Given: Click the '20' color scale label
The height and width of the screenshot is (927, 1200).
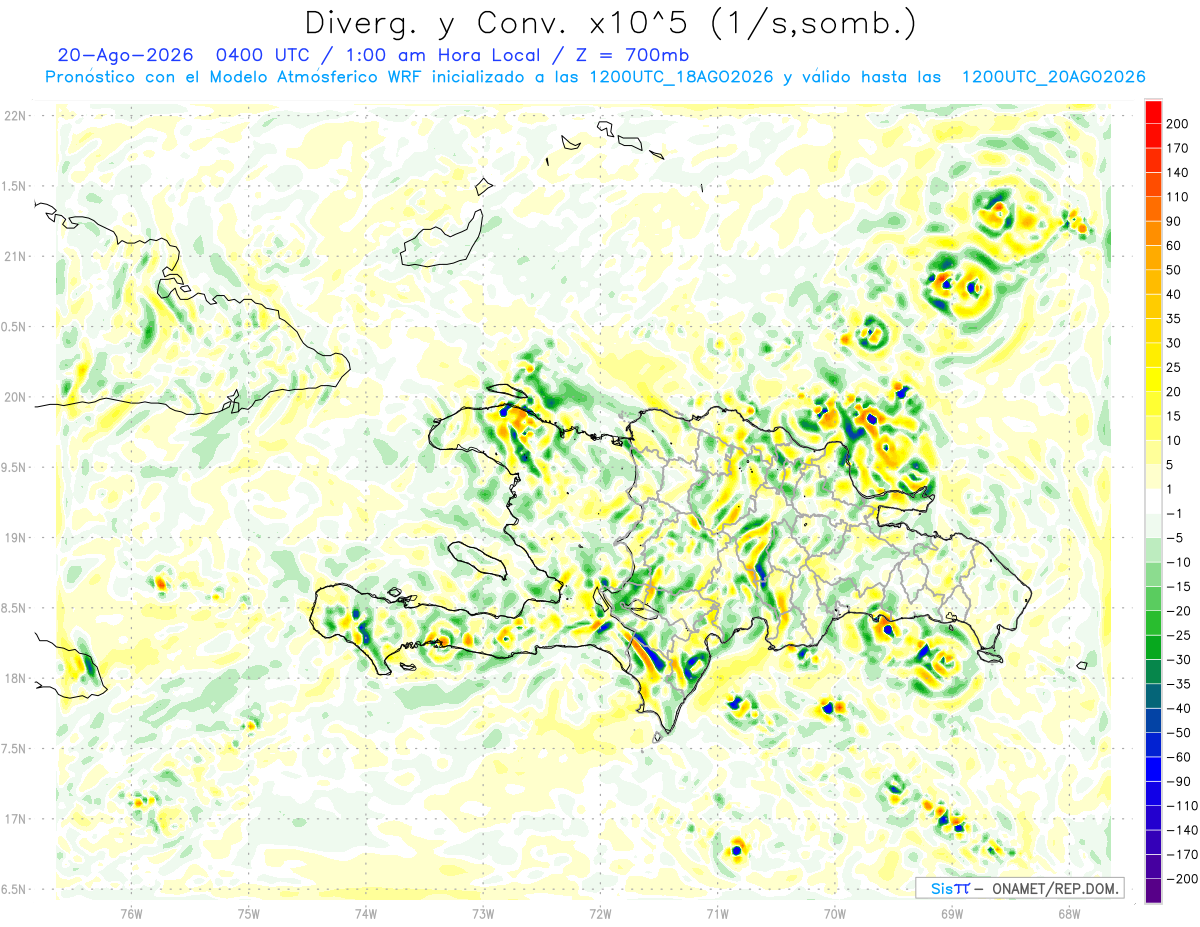Looking at the screenshot, I should [1174, 392].
